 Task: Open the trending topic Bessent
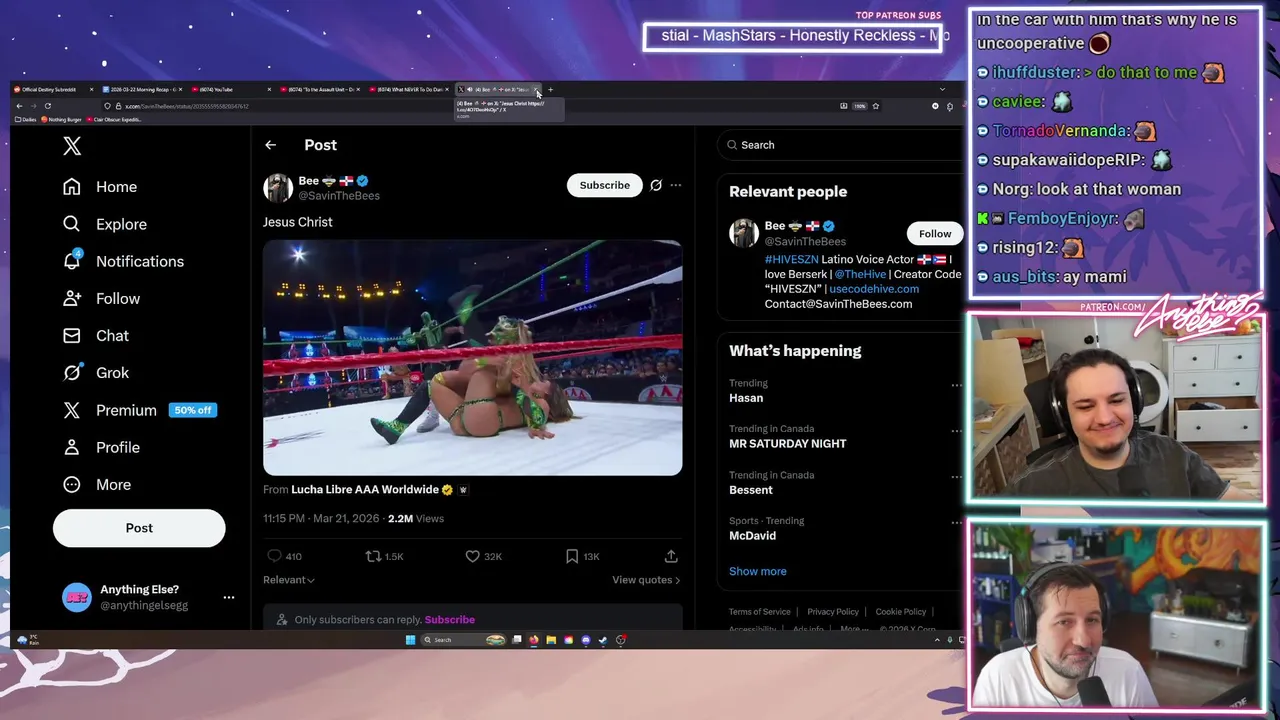click(751, 490)
